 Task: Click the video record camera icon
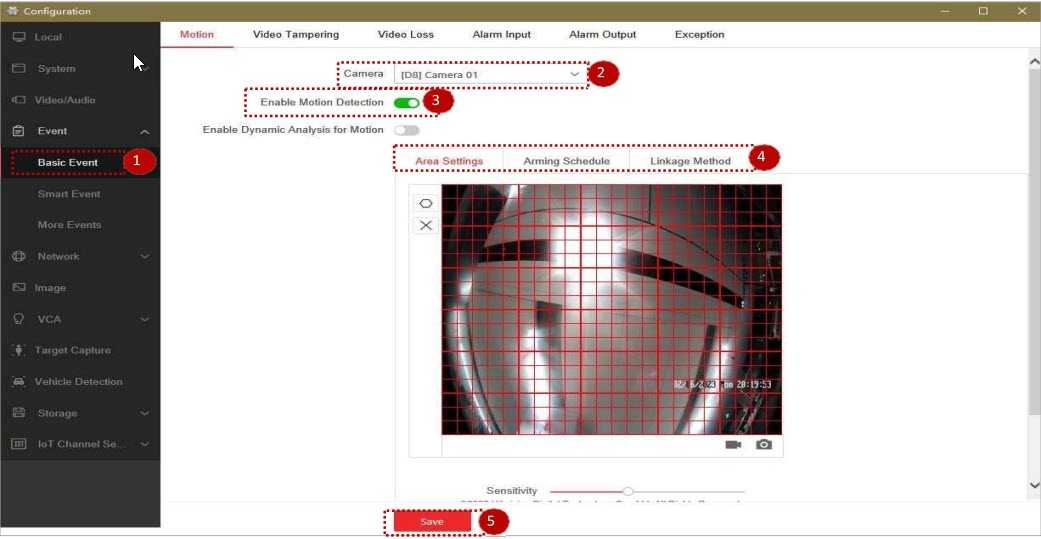(x=733, y=445)
